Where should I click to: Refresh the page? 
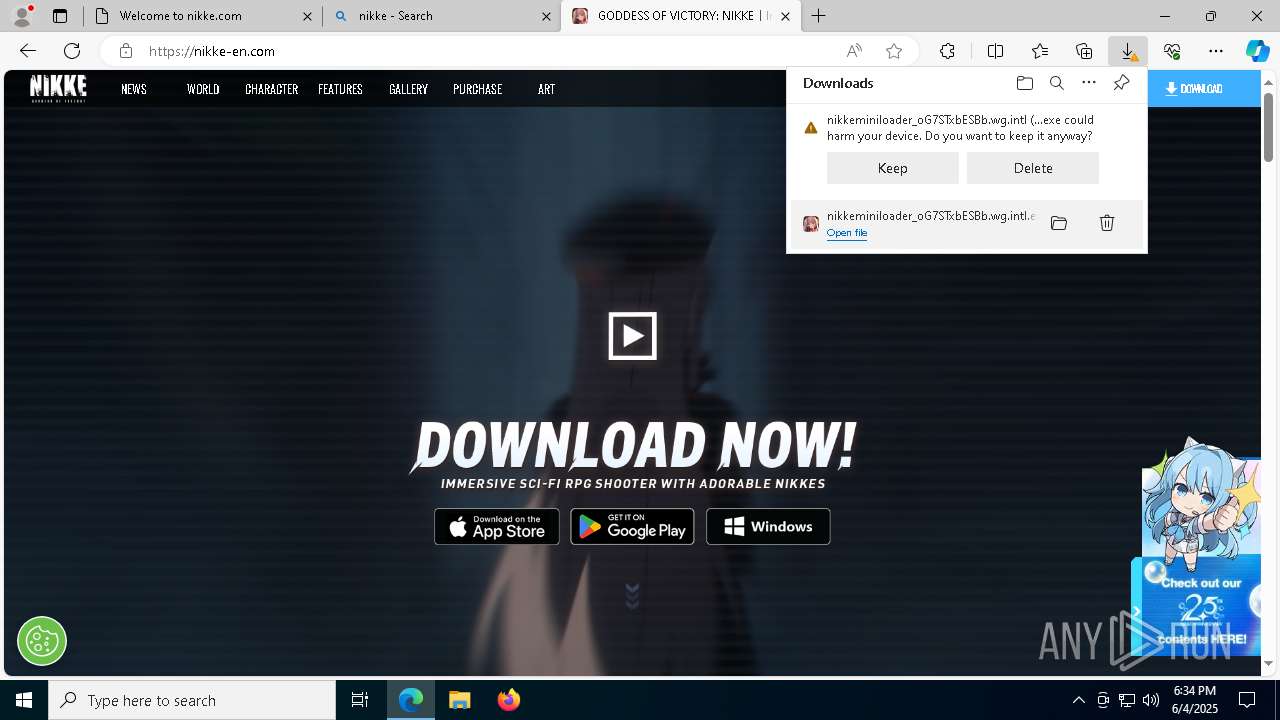(x=72, y=51)
